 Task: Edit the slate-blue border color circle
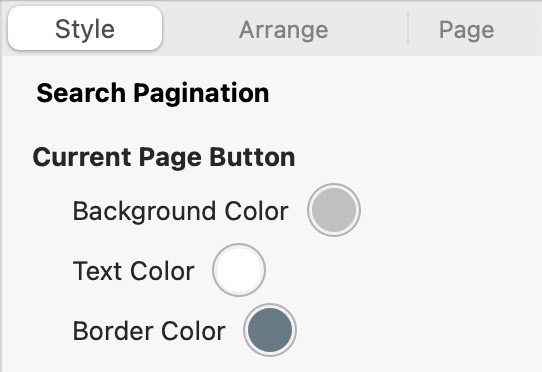270,330
